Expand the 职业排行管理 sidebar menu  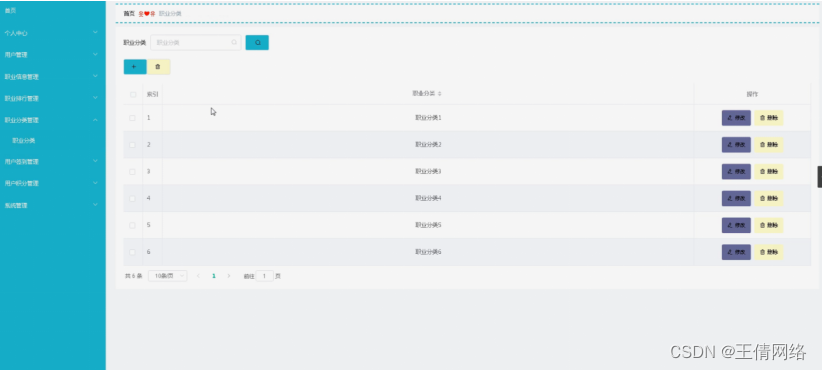click(52, 99)
